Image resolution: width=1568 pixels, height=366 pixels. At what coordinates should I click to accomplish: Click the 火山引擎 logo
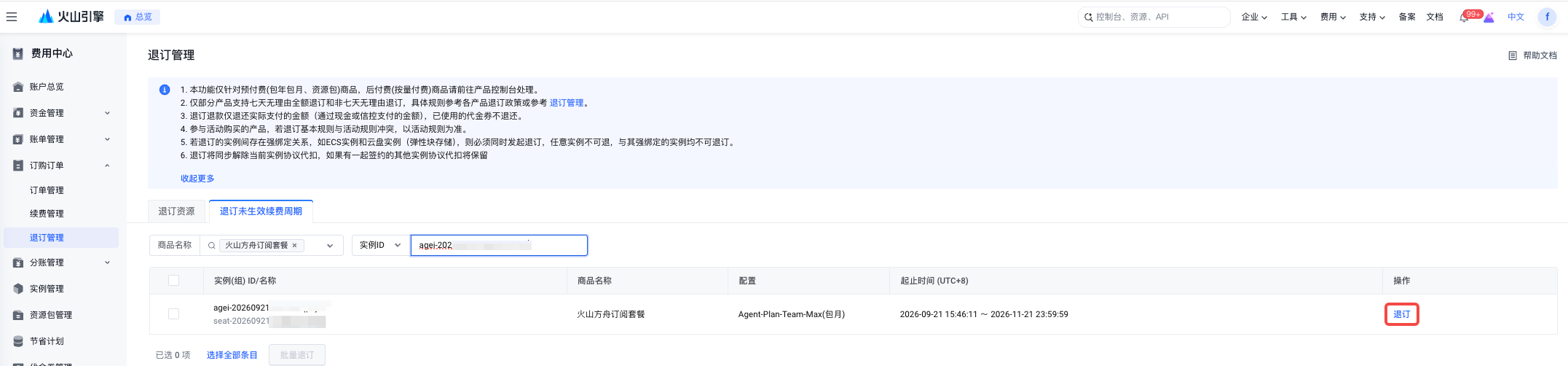click(x=71, y=17)
